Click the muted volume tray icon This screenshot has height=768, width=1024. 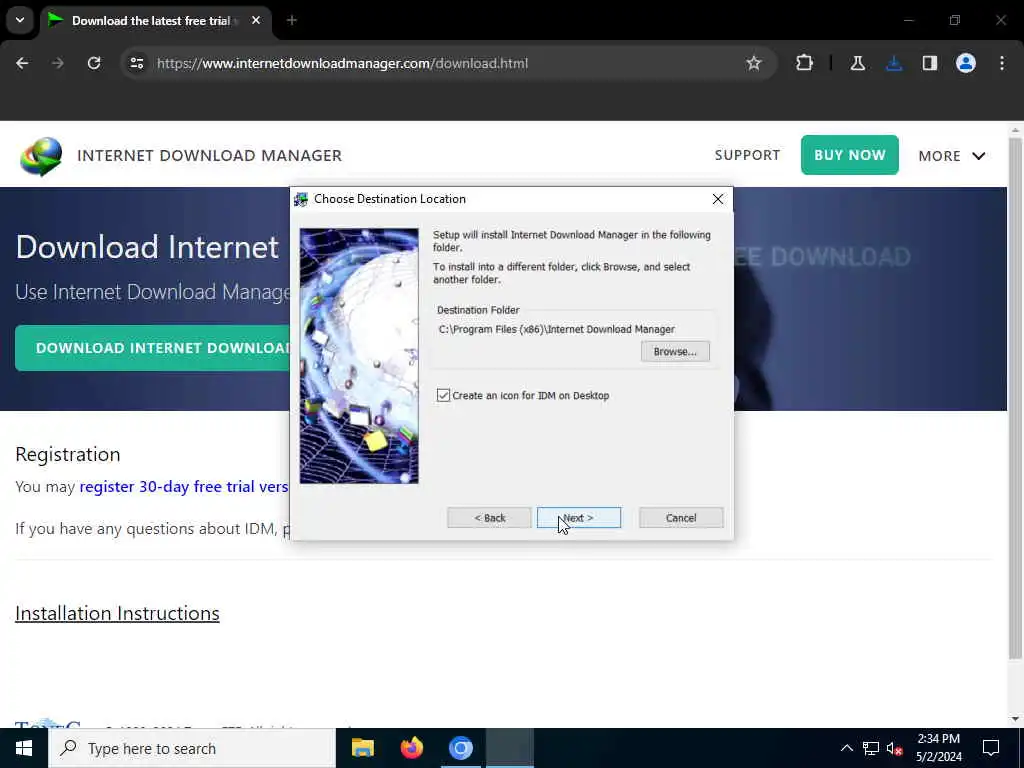point(894,748)
